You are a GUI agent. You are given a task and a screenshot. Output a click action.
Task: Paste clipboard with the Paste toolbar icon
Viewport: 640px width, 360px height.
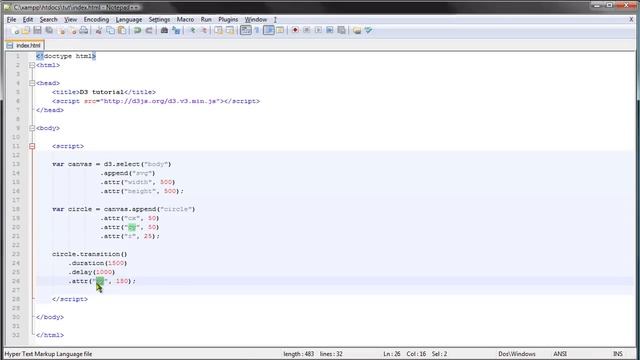tap(122, 30)
